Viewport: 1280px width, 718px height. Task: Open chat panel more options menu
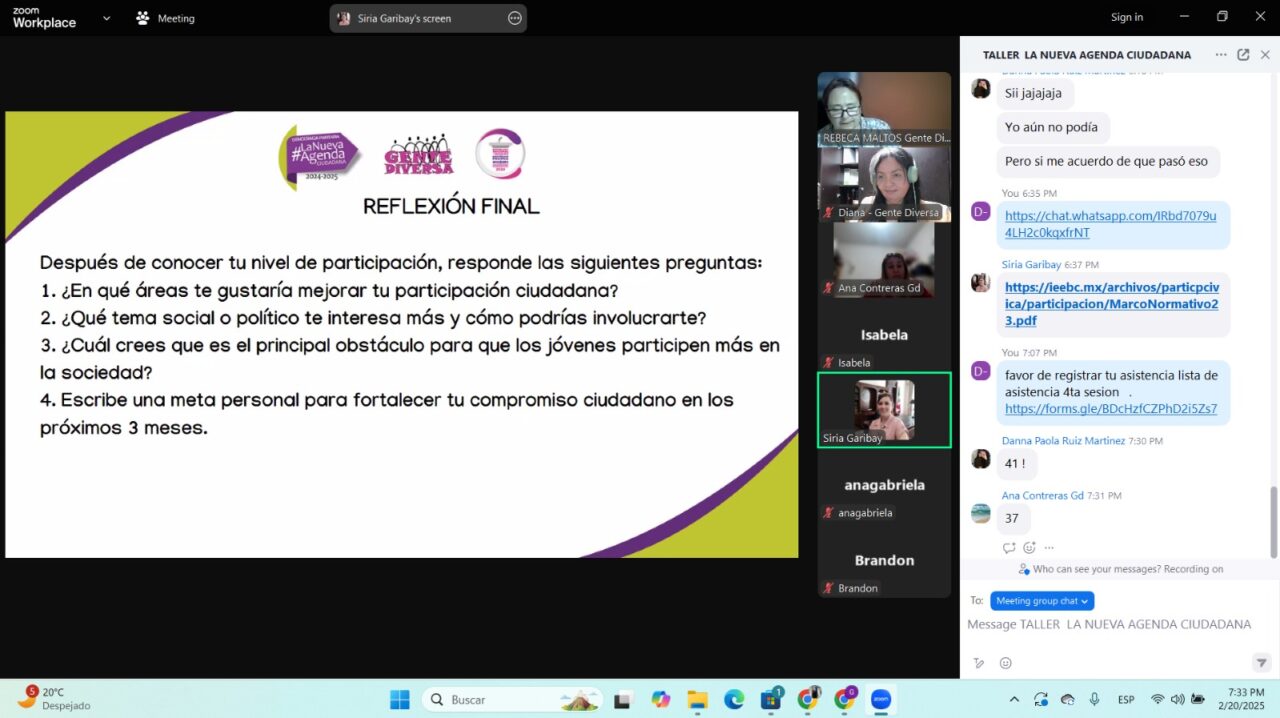(1220, 55)
